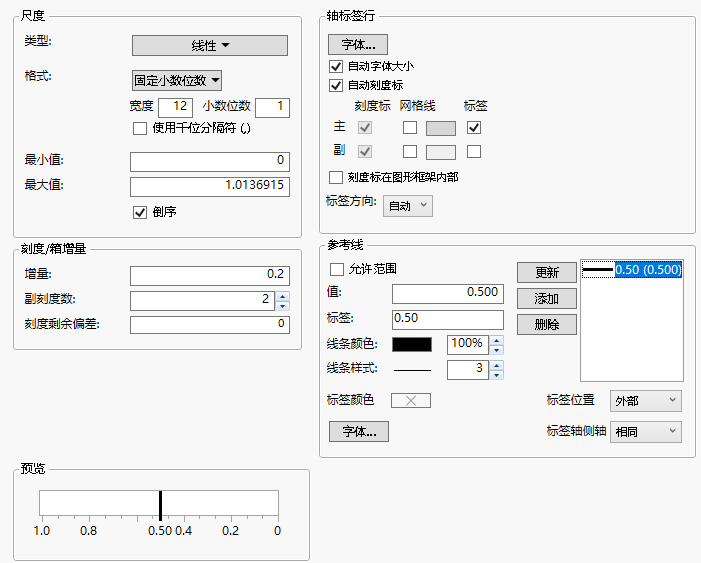Uncheck 主 row 标签 checkbox

[474, 127]
